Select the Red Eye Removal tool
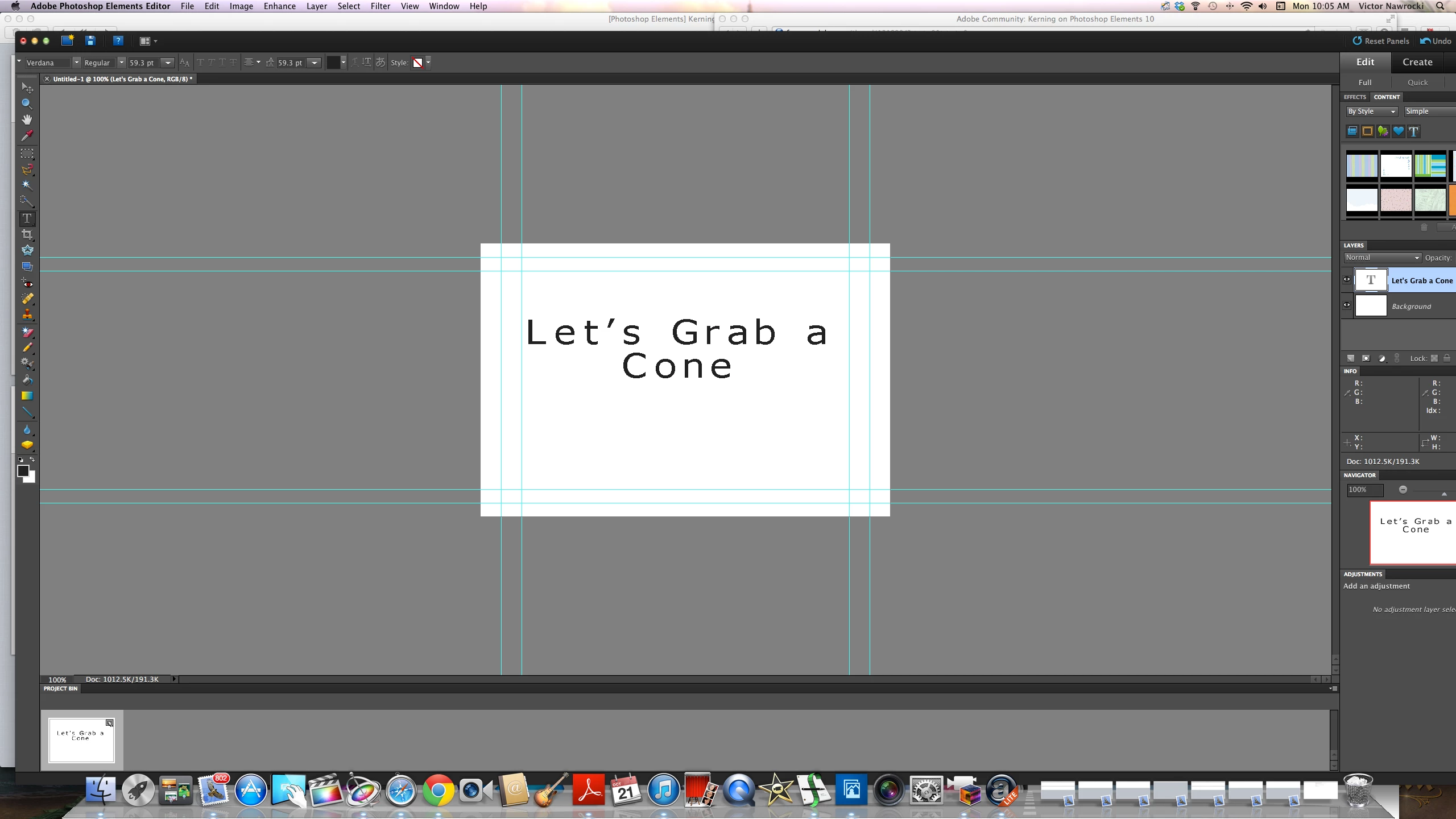Screen dimensions: 1456x819 [x=27, y=283]
